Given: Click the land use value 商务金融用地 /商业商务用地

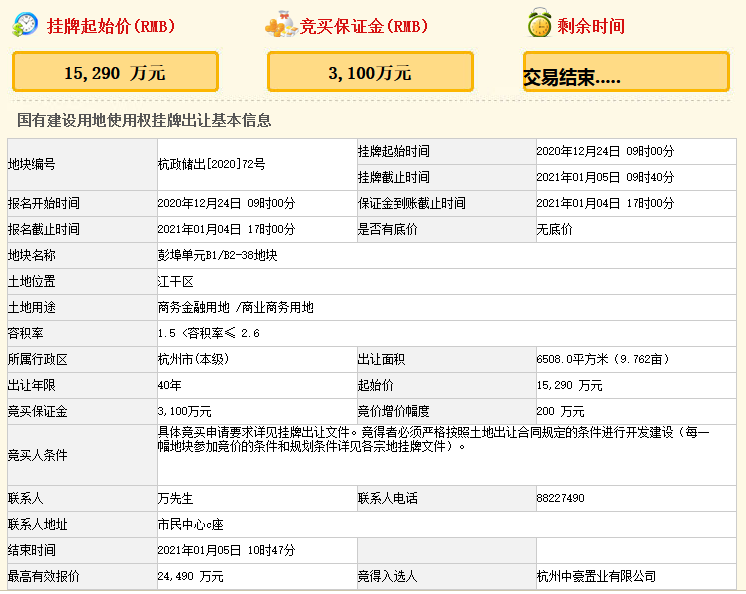Looking at the screenshot, I should (235, 307).
